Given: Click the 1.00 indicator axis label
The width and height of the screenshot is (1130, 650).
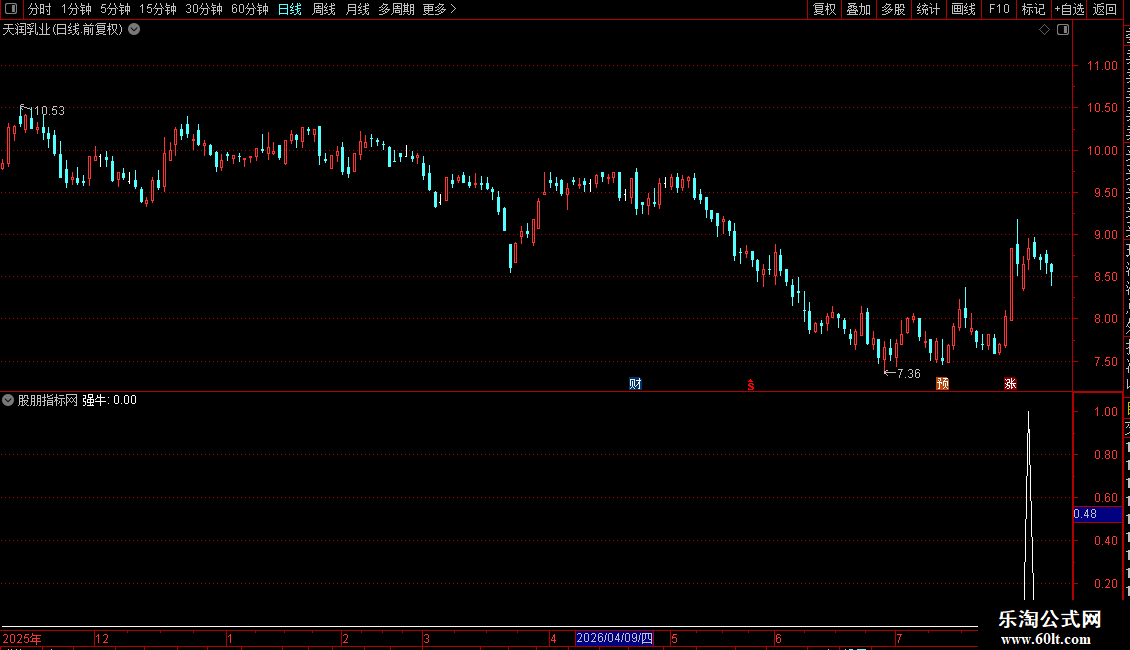Looking at the screenshot, I should 1105,411.
